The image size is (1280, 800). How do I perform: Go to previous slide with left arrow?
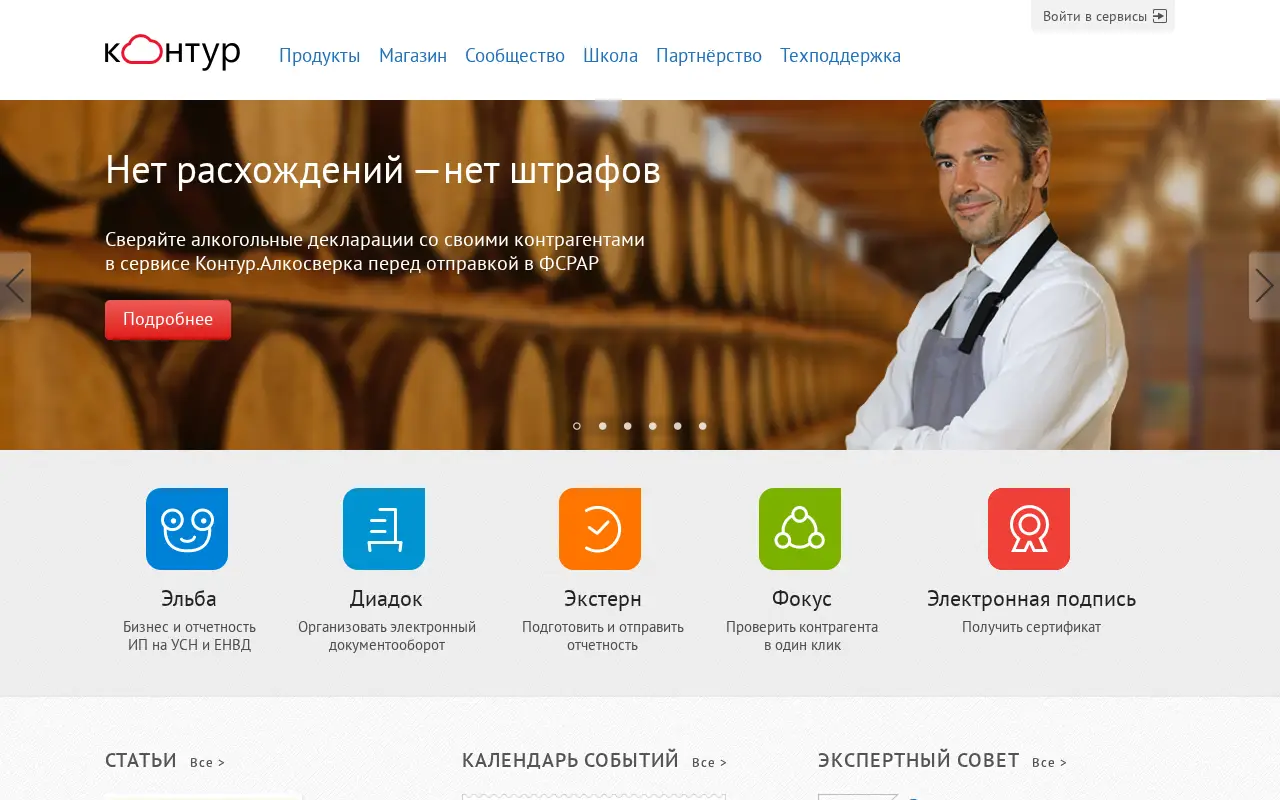pos(15,286)
